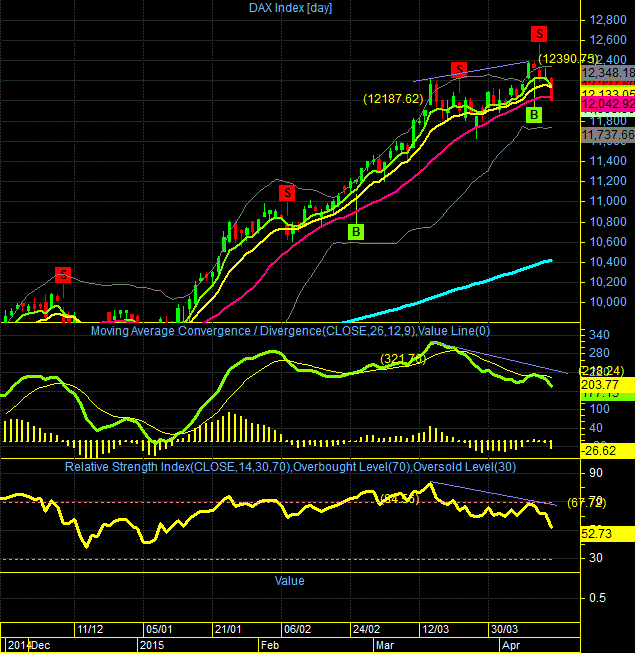Click the 2015 year label

point(152,646)
